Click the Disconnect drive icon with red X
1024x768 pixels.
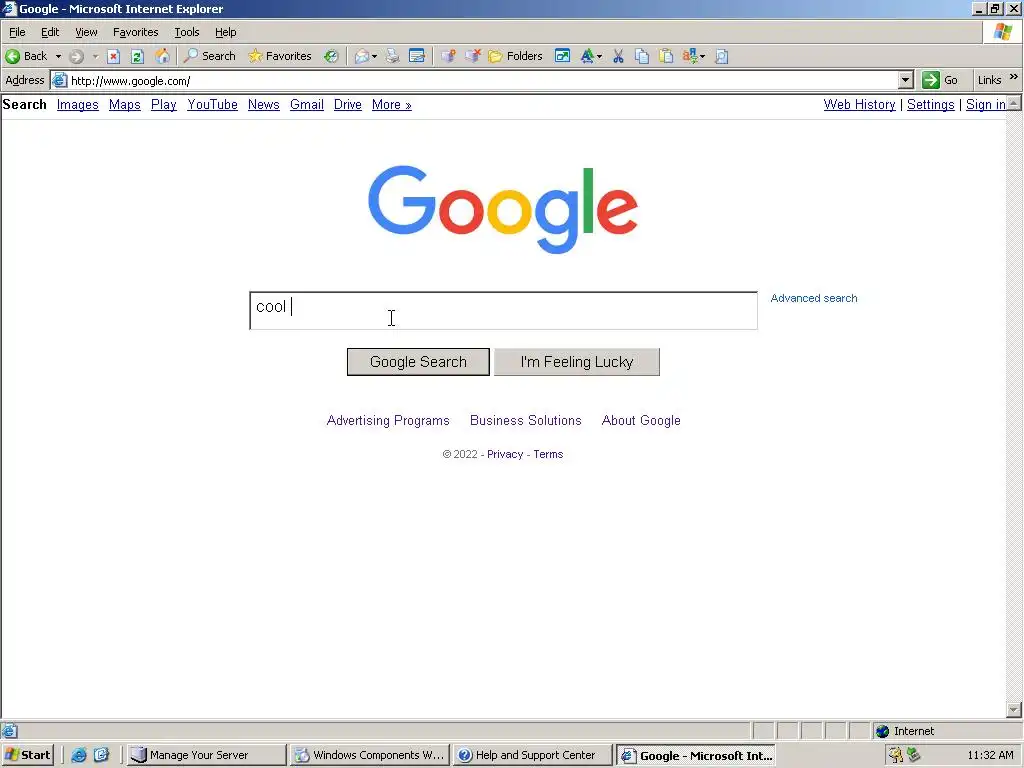pos(472,56)
